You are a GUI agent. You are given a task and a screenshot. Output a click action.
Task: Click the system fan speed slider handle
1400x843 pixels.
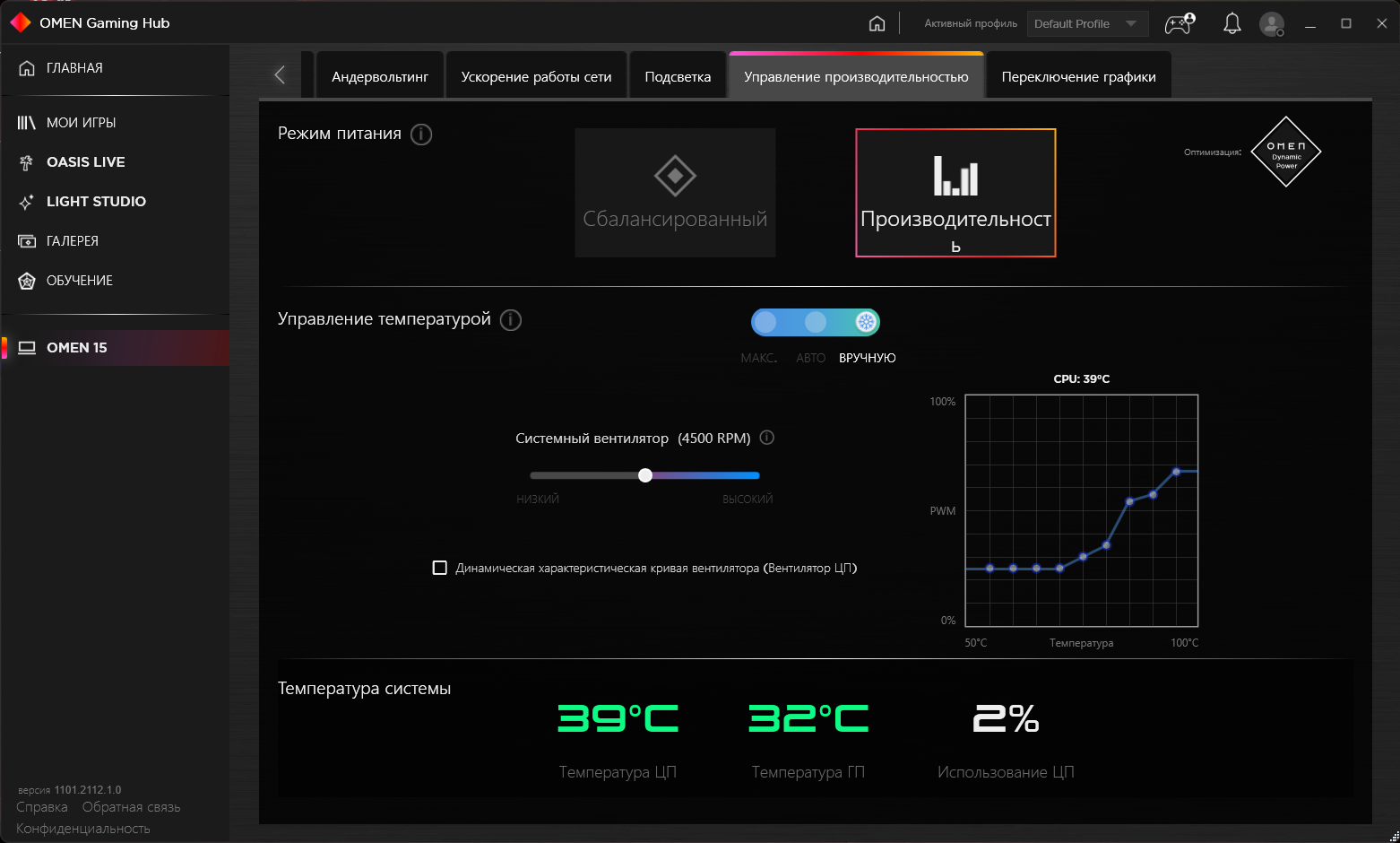[645, 475]
